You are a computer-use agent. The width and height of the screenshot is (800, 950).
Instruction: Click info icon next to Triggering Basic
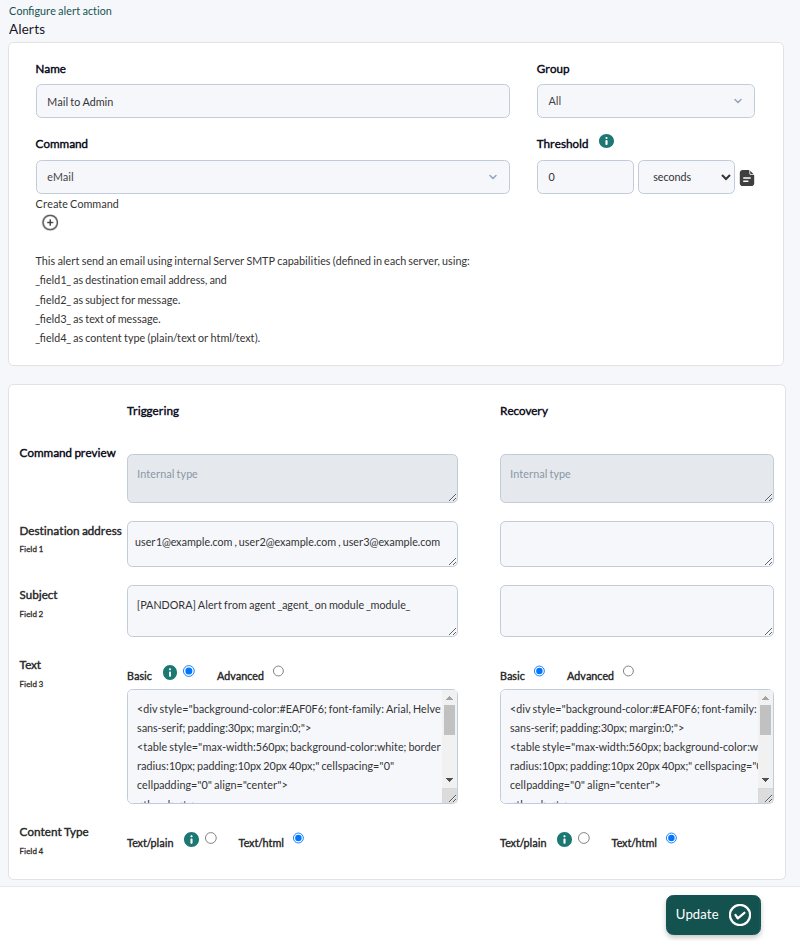[x=170, y=673]
